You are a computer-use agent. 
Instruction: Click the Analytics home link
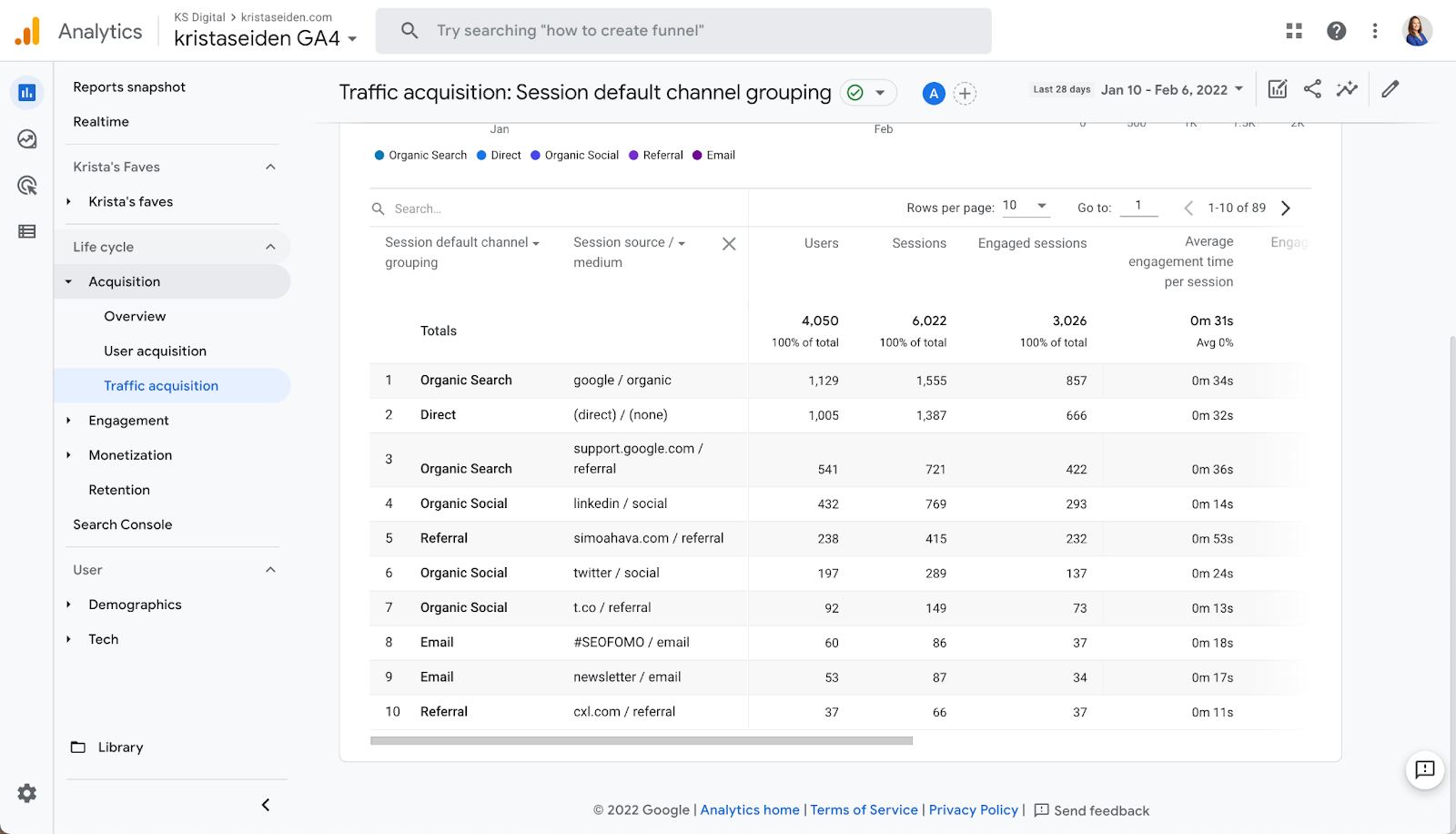pos(750,810)
